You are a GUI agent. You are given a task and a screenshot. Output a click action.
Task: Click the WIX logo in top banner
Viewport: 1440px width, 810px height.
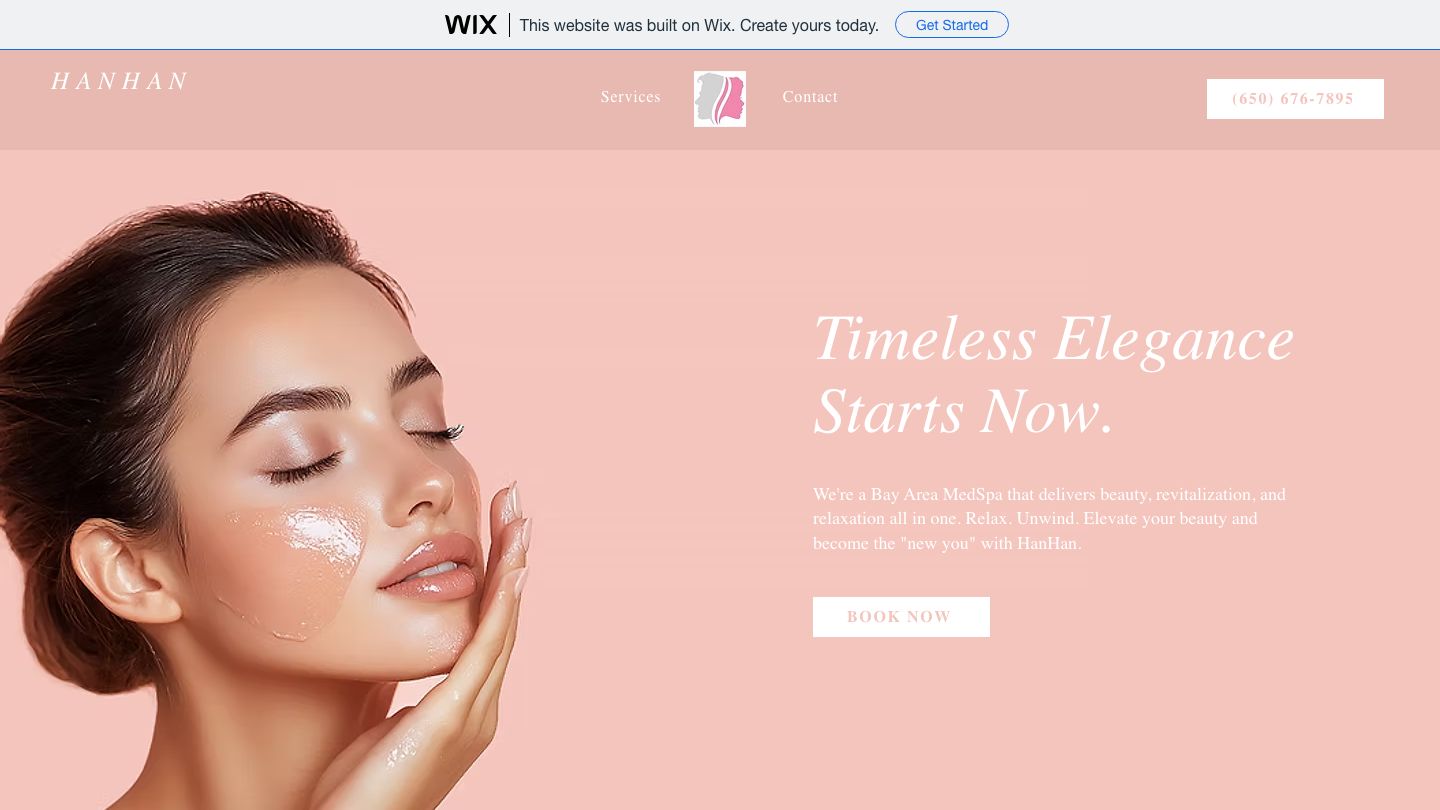471,25
